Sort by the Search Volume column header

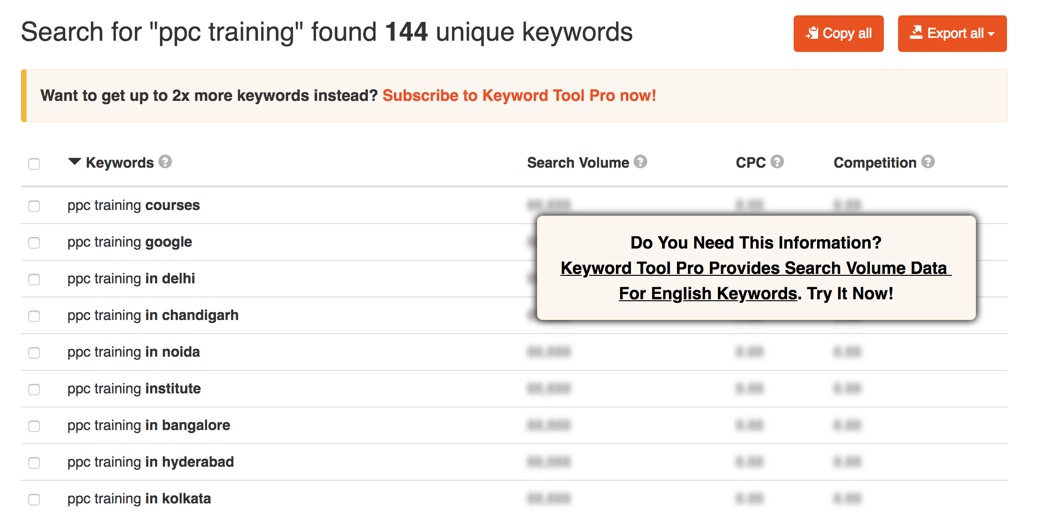(578, 163)
